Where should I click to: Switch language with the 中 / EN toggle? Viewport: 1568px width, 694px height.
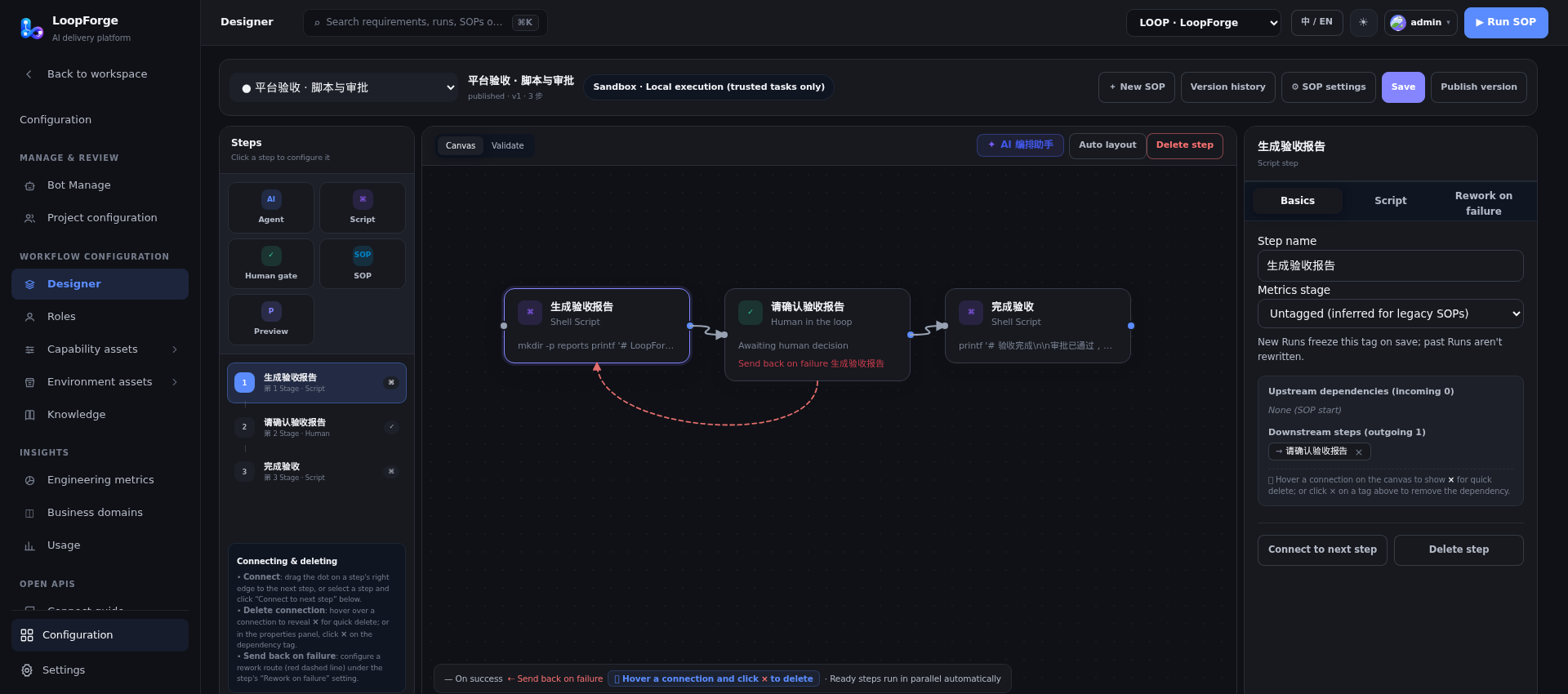1317,22
